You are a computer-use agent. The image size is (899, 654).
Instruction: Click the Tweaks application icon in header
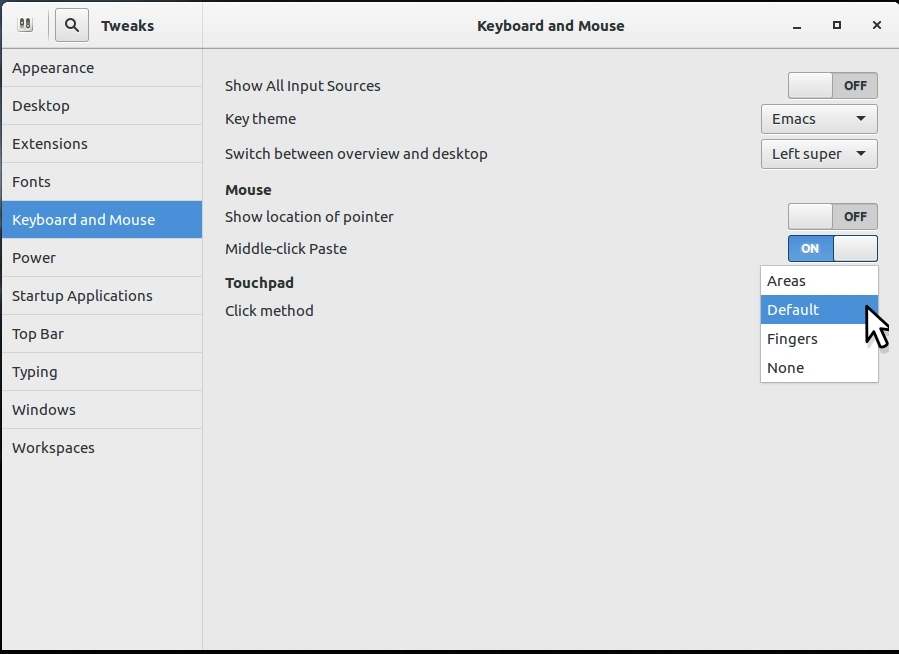pos(25,25)
